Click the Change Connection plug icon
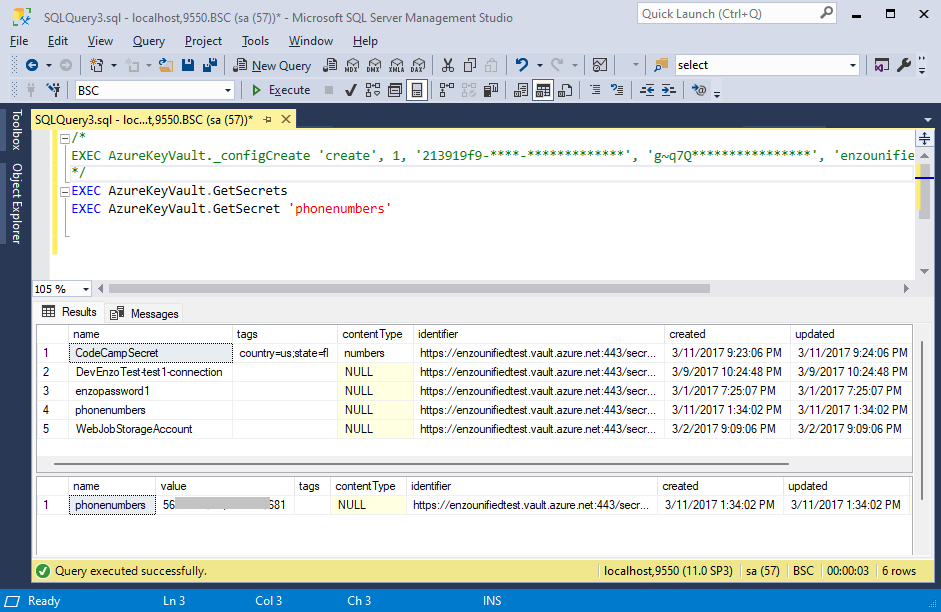 tap(53, 91)
